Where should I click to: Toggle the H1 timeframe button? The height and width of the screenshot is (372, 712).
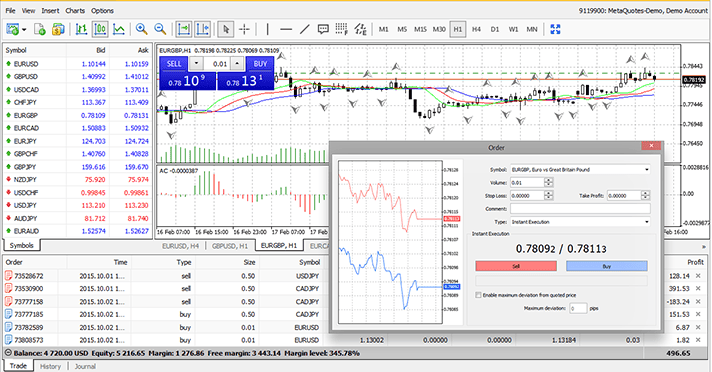tap(458, 30)
